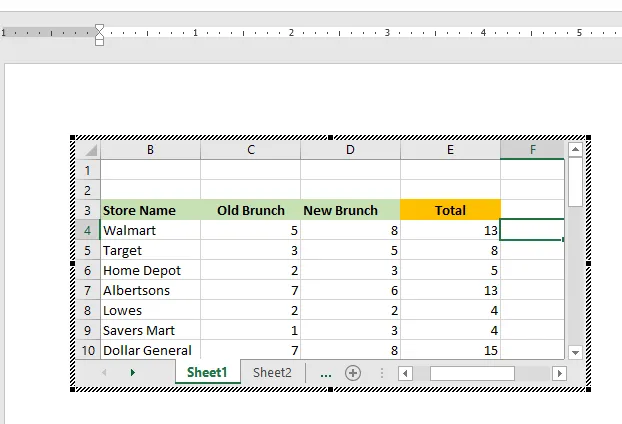Image resolution: width=622 pixels, height=424 pixels.
Task: Open the hidden sheets ellipsis
Action: point(326,374)
